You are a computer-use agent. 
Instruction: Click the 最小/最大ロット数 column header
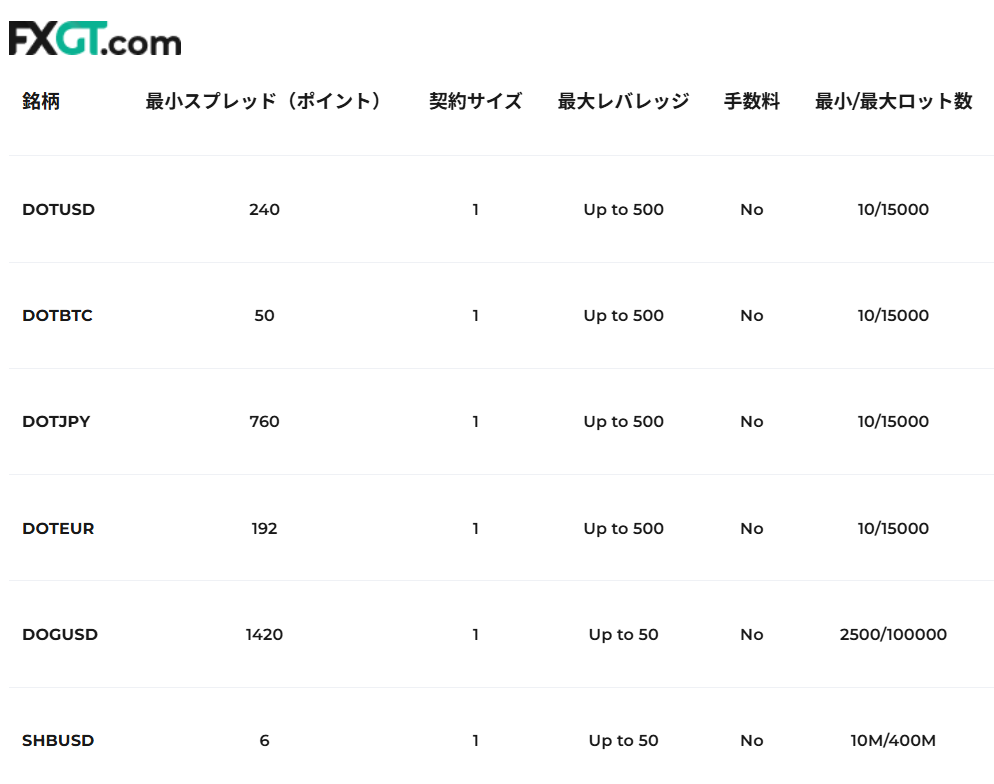[893, 101]
